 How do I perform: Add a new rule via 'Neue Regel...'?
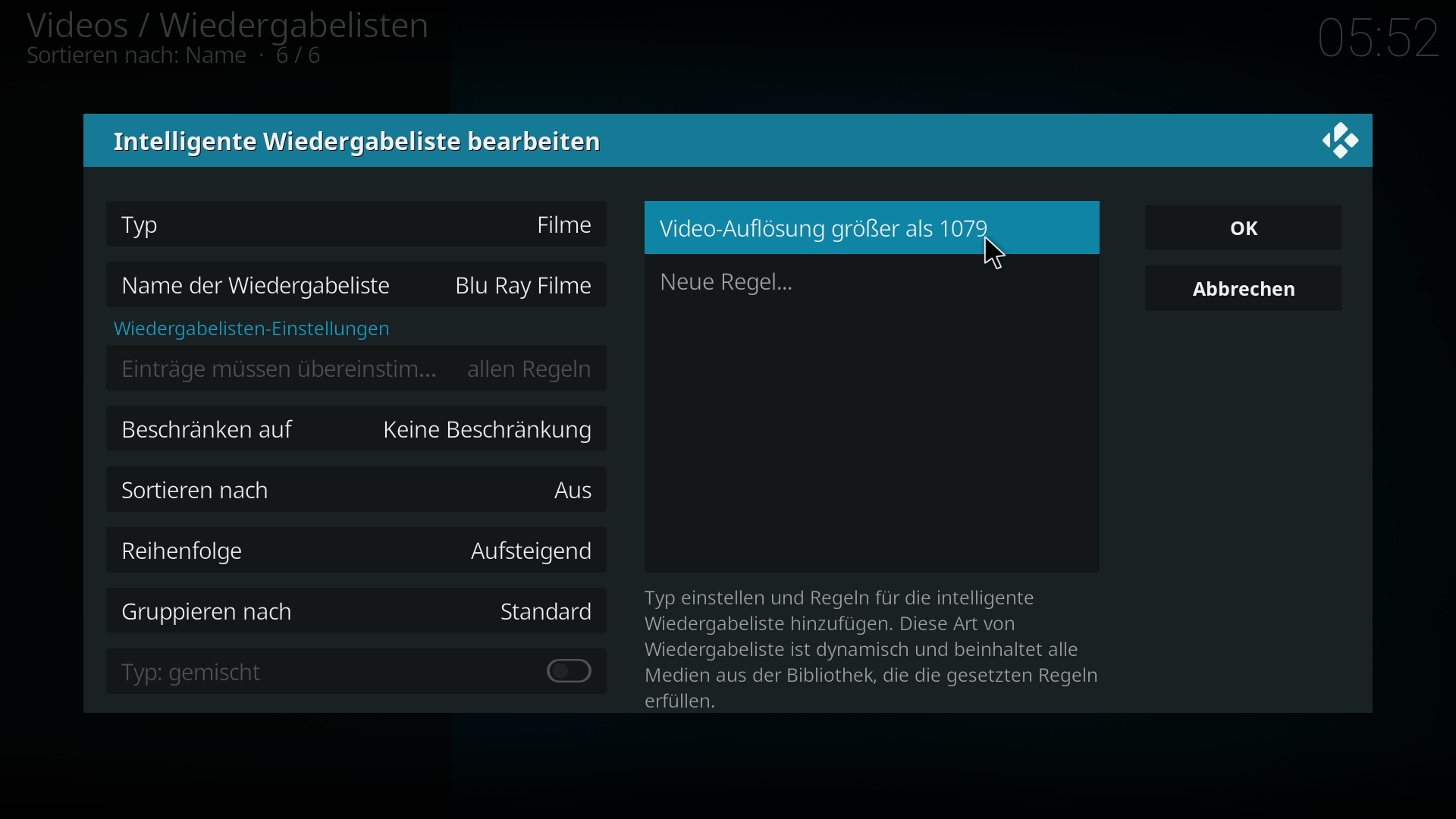[872, 281]
